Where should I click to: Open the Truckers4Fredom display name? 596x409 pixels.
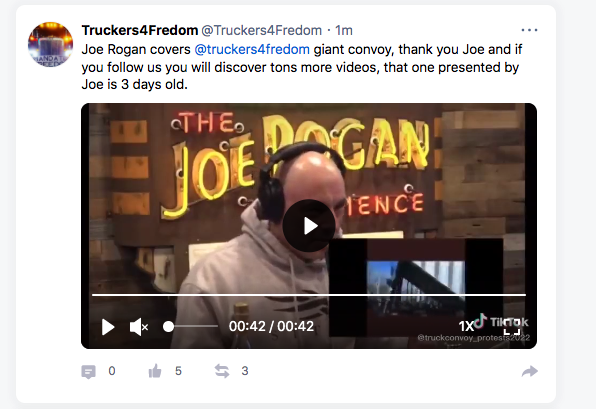tap(139, 30)
